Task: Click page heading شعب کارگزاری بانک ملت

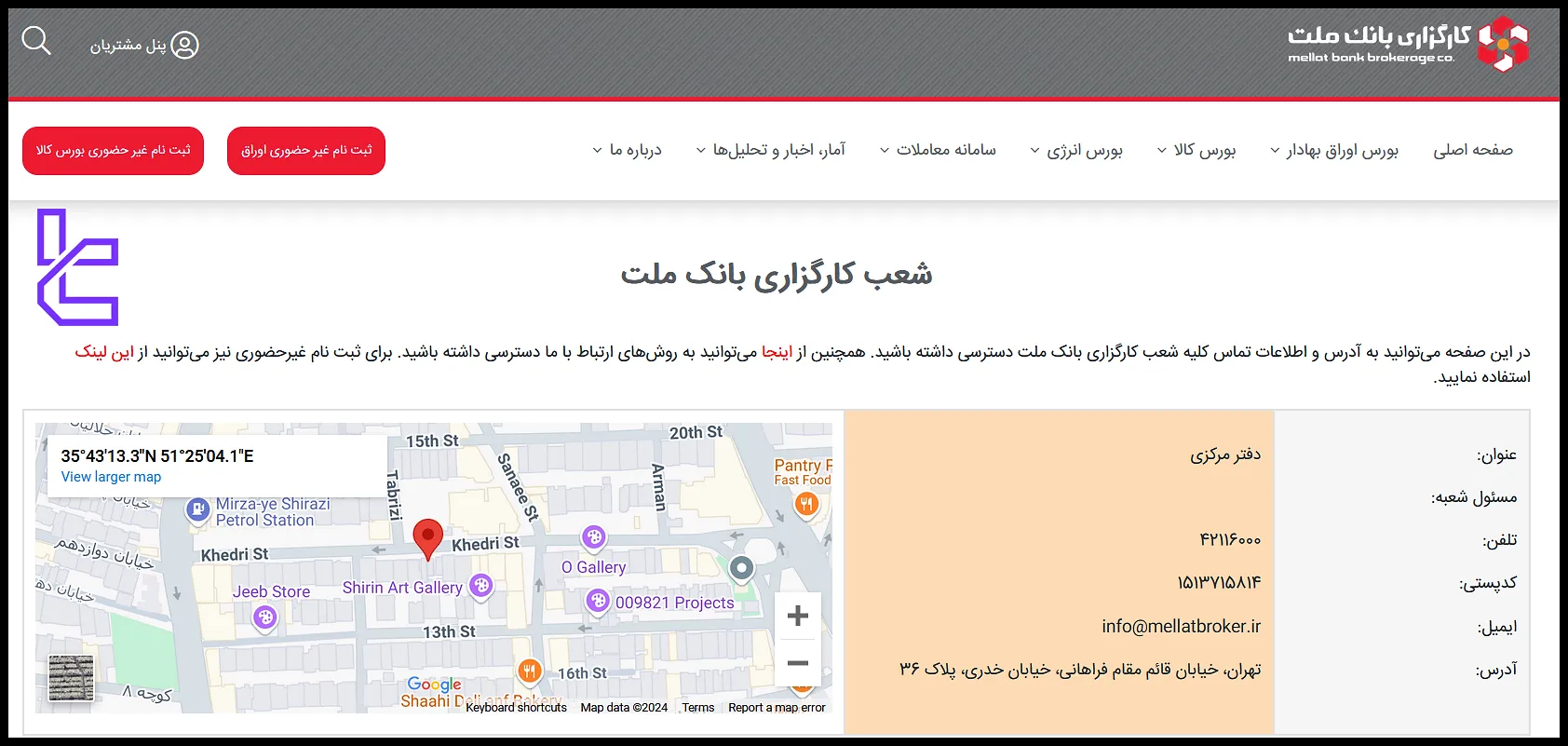Action: coord(777,274)
